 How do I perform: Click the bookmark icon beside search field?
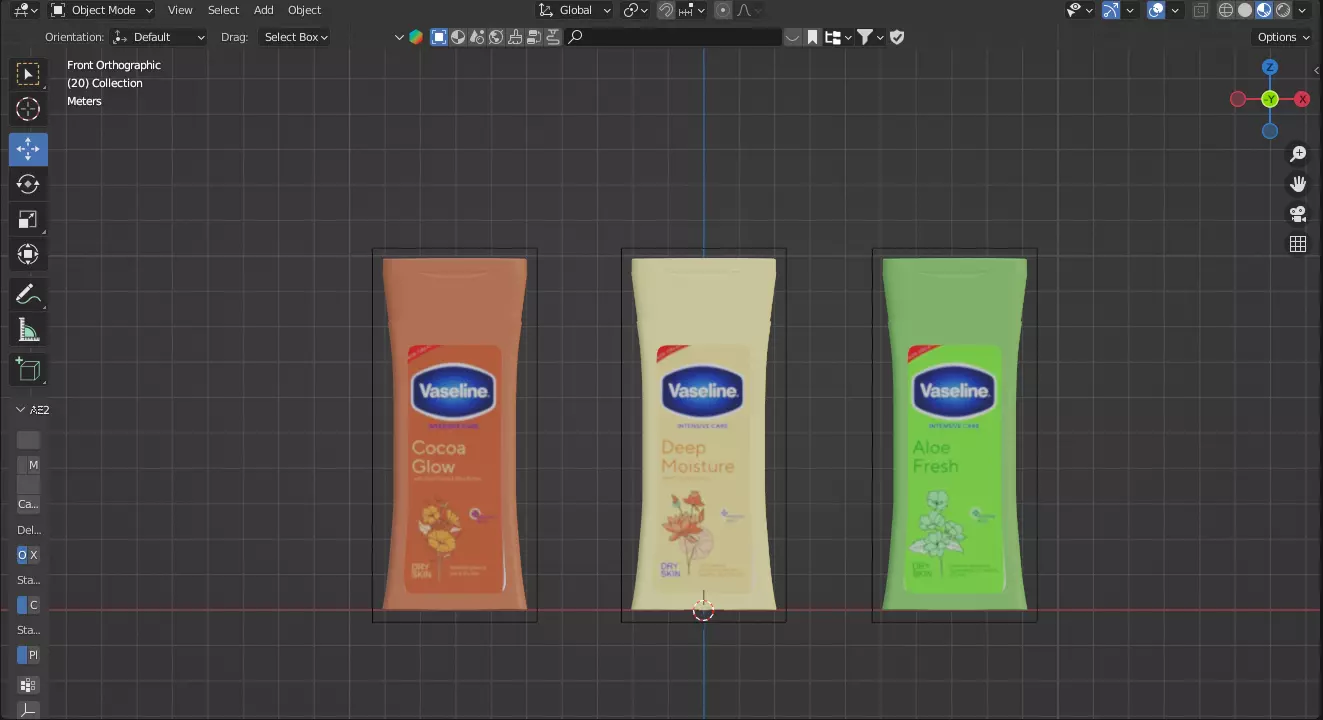coord(813,37)
